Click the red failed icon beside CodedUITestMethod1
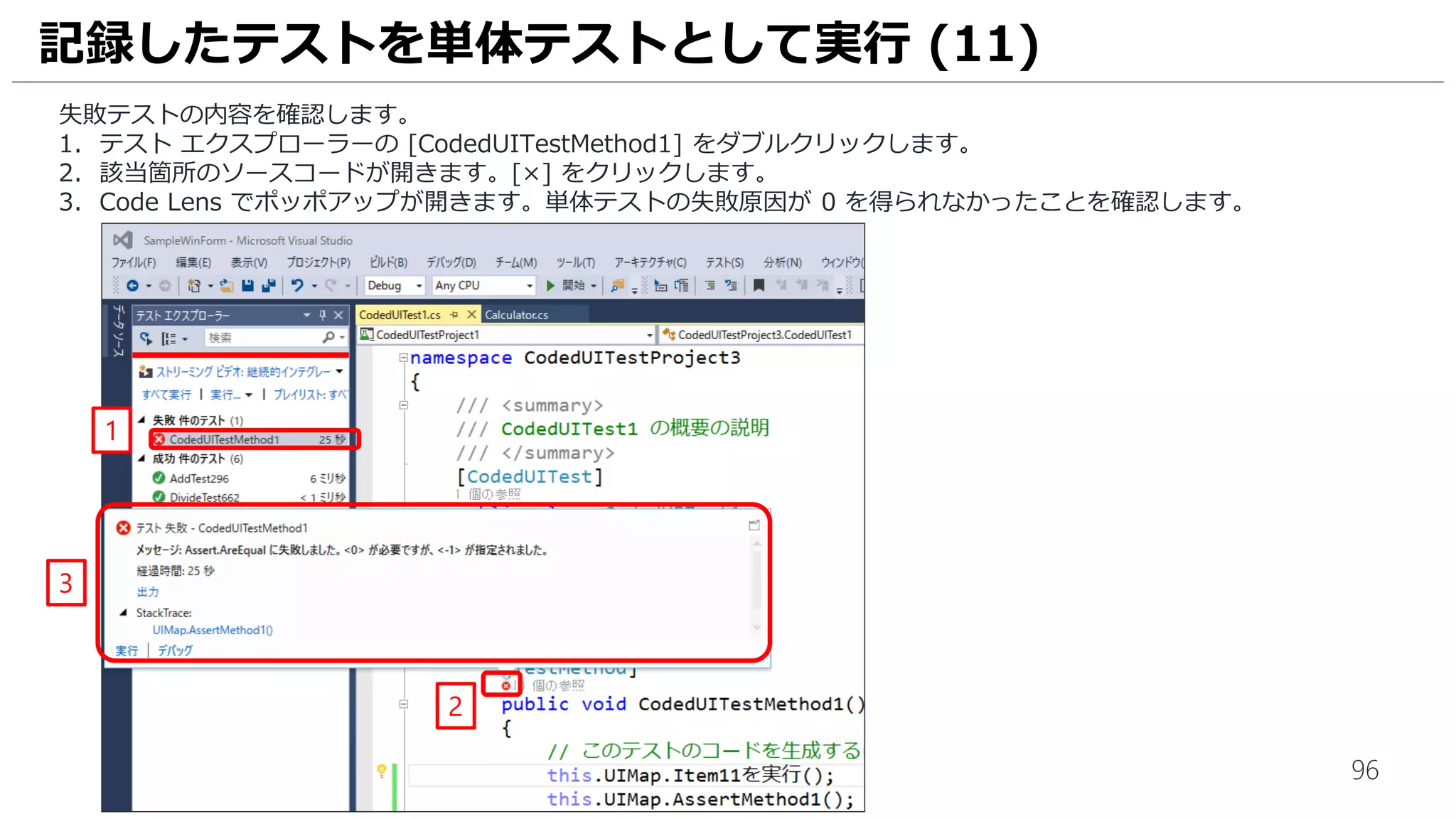 pos(159,439)
